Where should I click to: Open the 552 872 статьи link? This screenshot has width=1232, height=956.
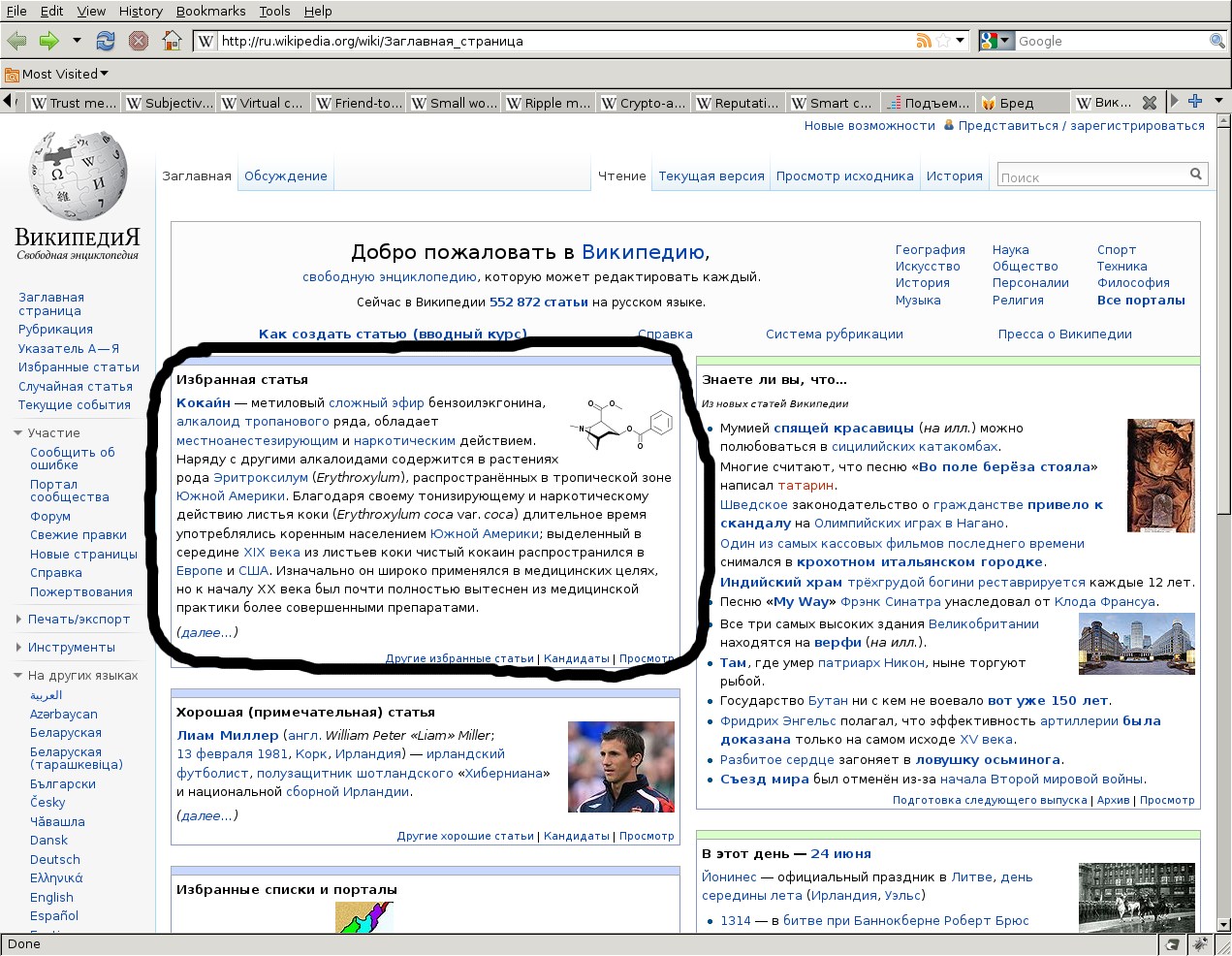tap(539, 302)
